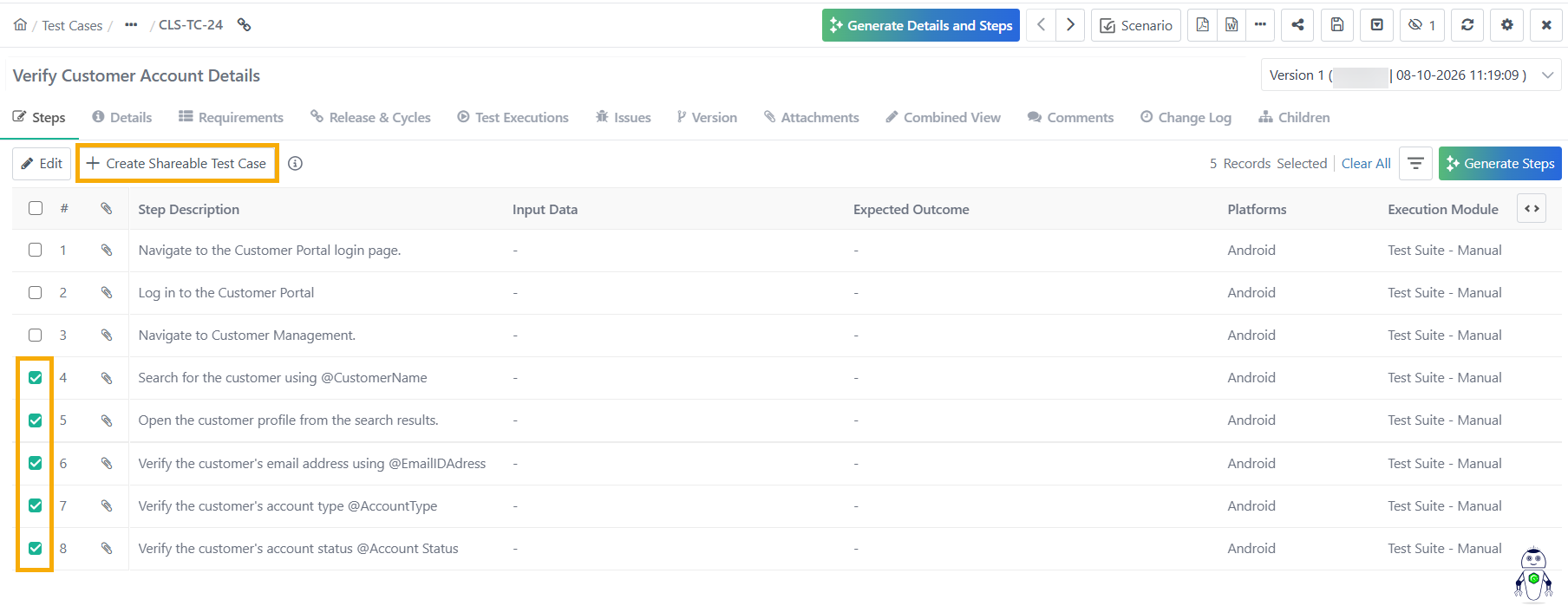Open the filter lines icon

click(1415, 164)
